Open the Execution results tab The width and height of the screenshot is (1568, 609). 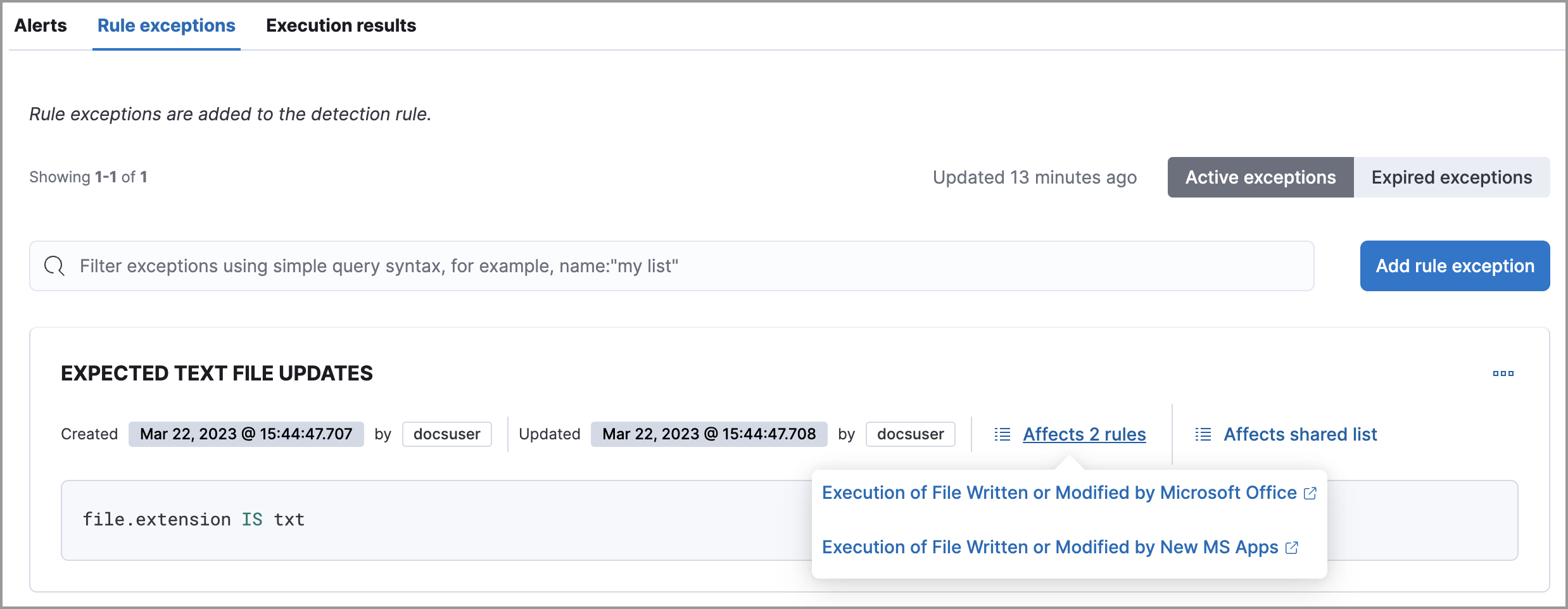340,25
